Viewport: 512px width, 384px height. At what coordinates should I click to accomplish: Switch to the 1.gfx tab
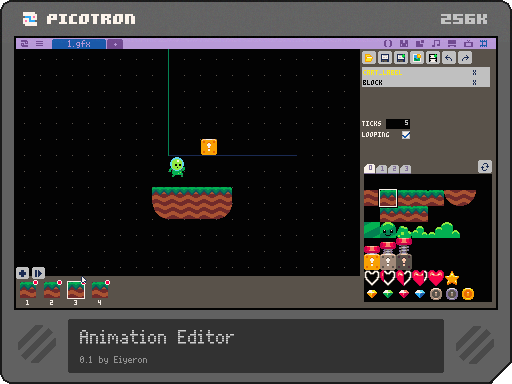click(x=79, y=44)
